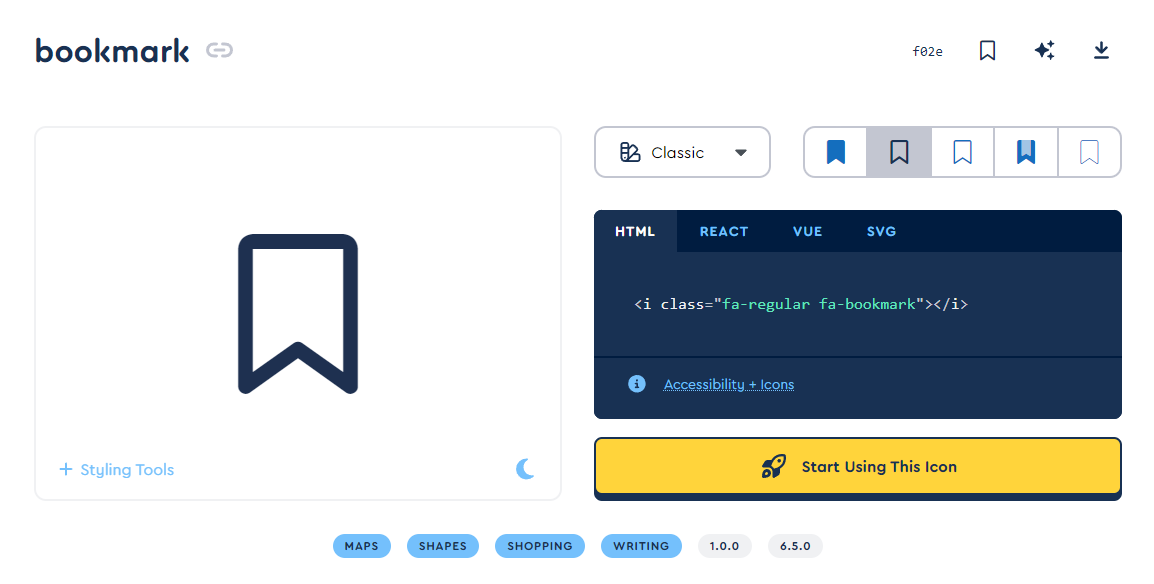Switch to the VUE code tab
This screenshot has height=584, width=1154.
(807, 231)
